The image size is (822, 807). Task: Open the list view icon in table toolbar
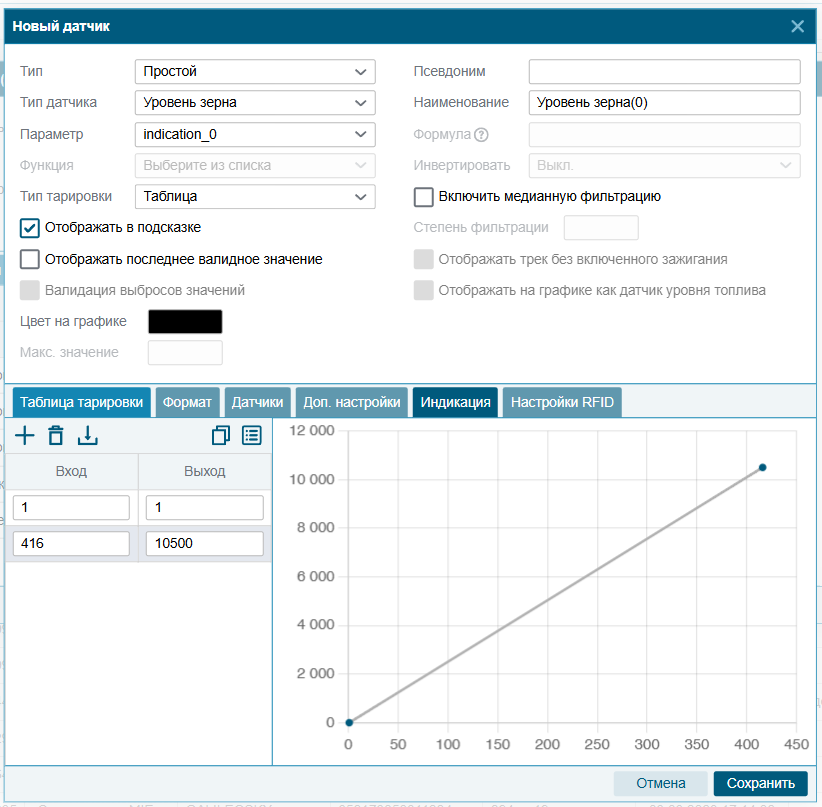[x=252, y=436]
